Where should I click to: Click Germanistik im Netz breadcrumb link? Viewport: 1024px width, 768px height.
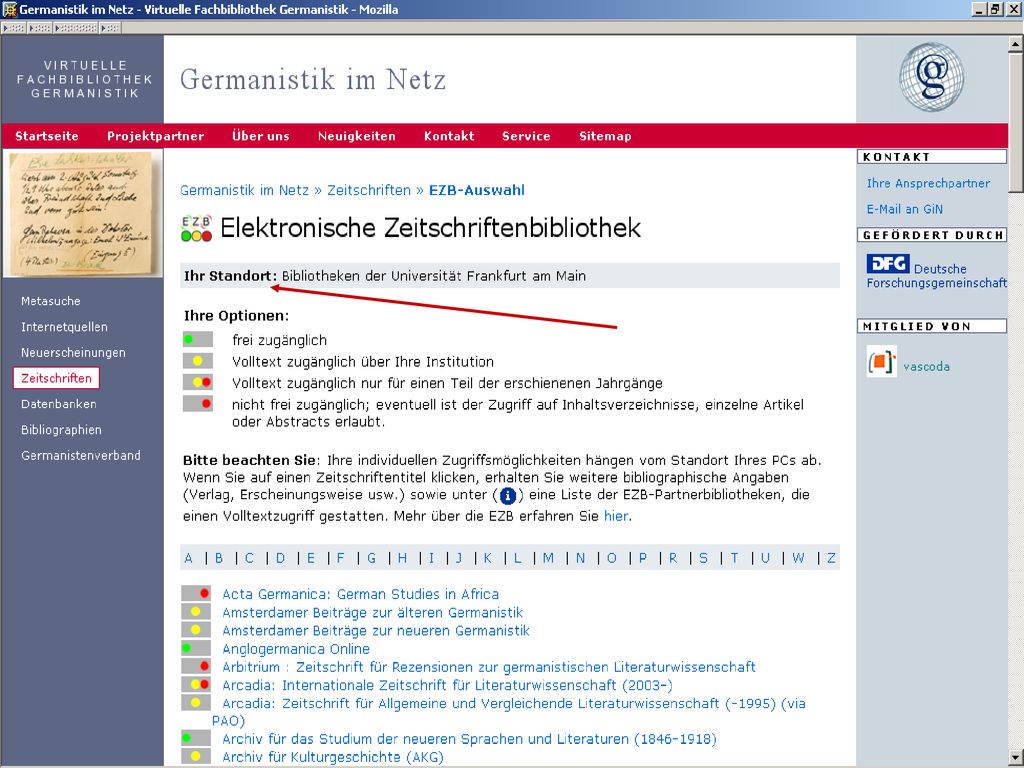click(244, 190)
